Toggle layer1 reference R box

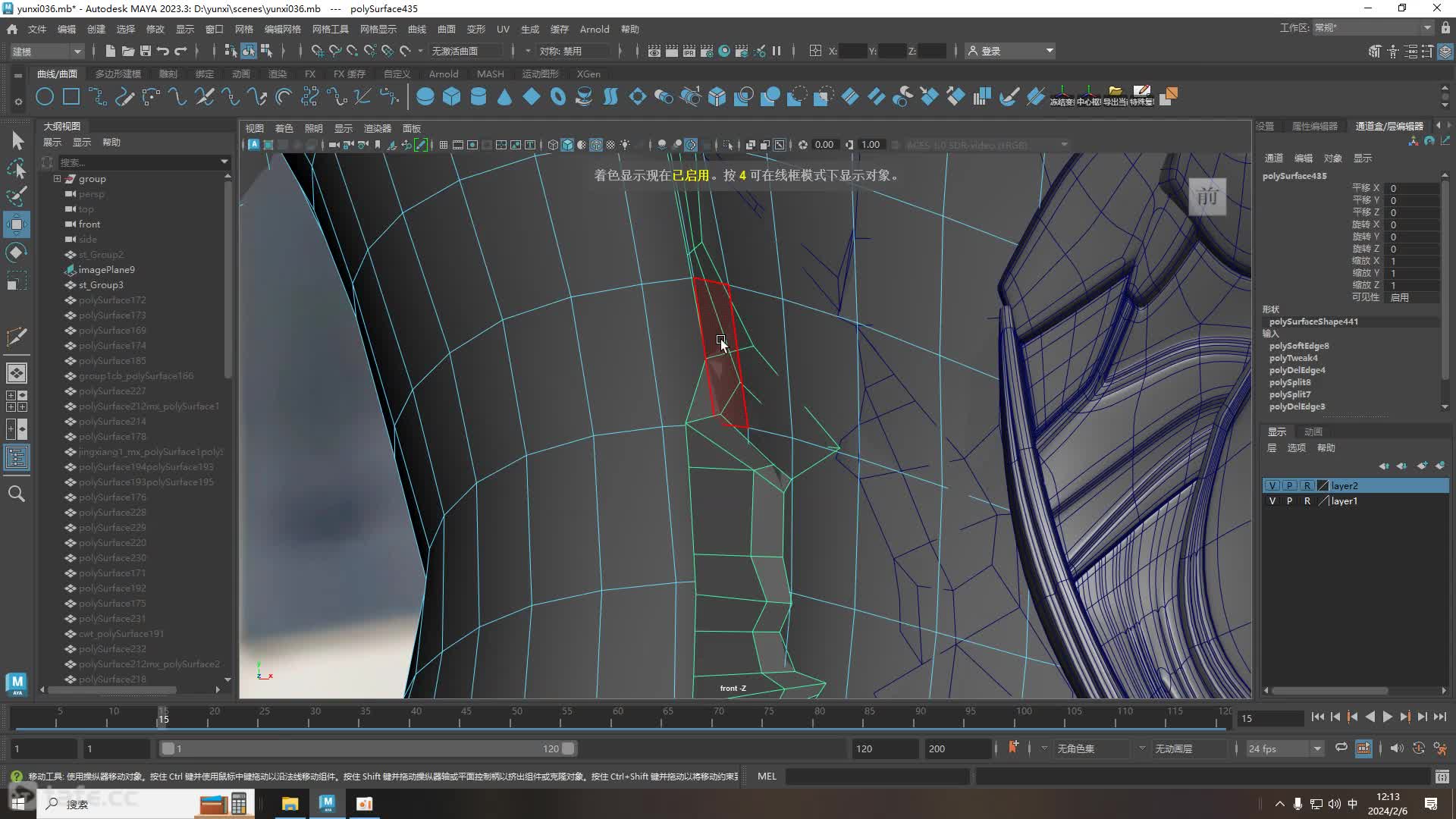pyautogui.click(x=1307, y=501)
